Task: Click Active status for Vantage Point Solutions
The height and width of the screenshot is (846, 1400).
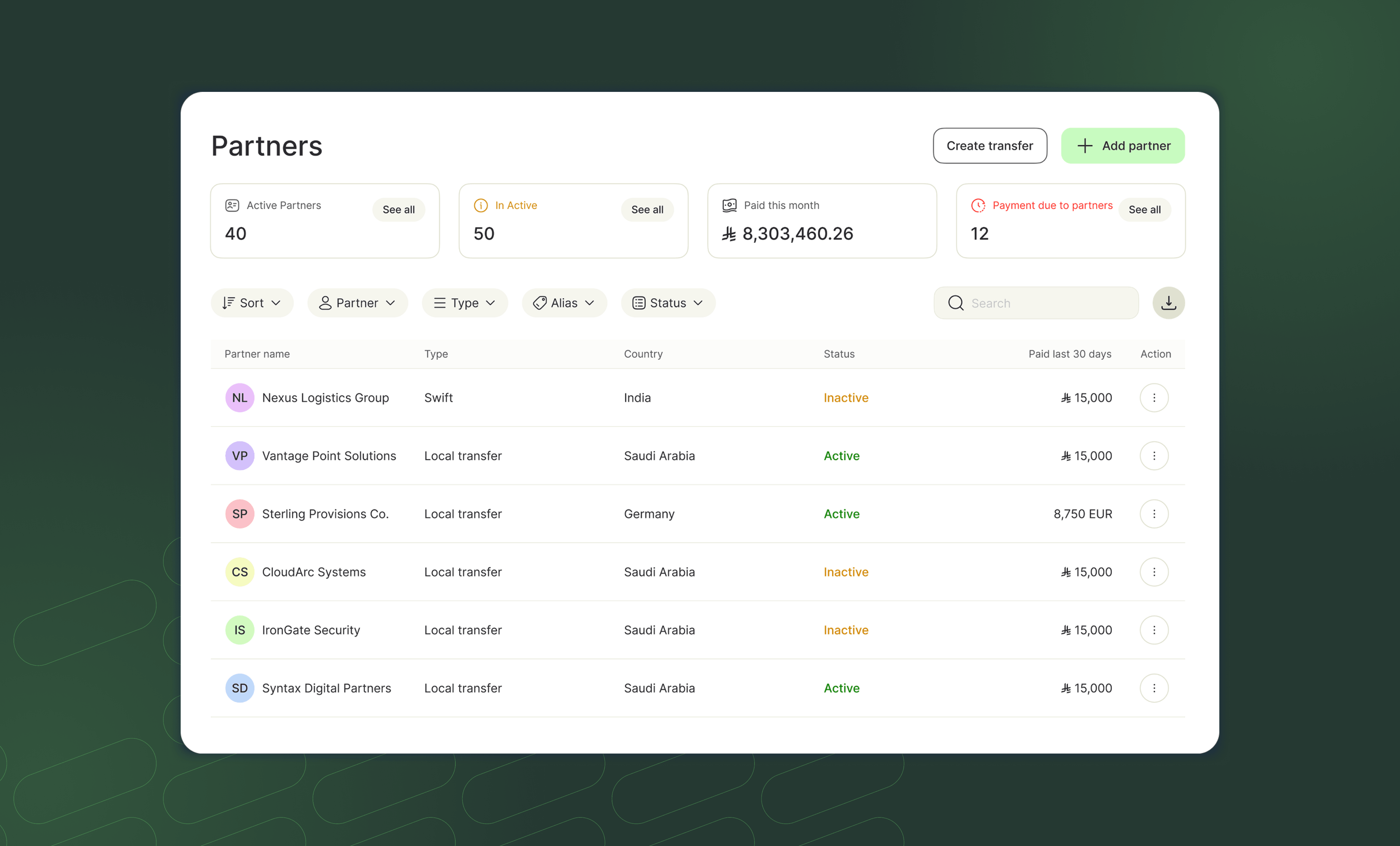Action: point(841,456)
